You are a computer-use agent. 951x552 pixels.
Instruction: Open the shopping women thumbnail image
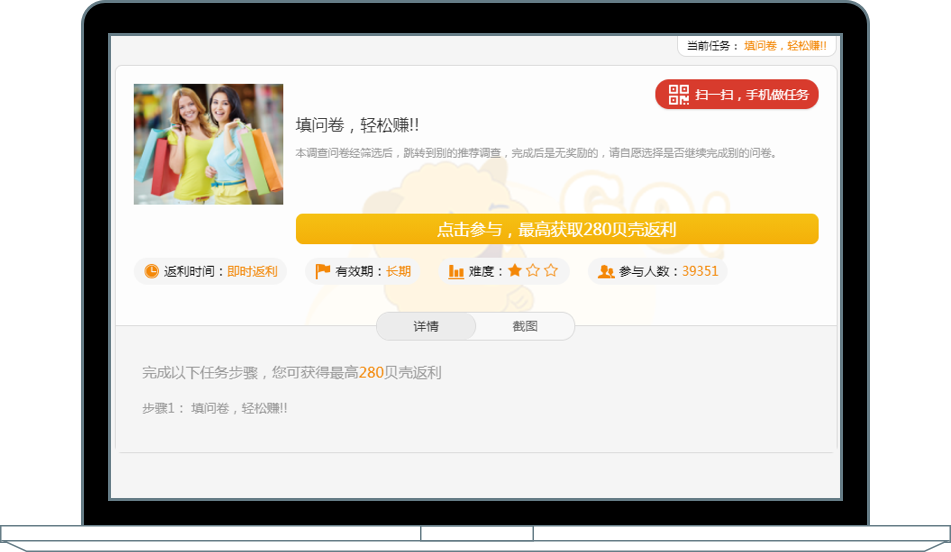tap(208, 144)
